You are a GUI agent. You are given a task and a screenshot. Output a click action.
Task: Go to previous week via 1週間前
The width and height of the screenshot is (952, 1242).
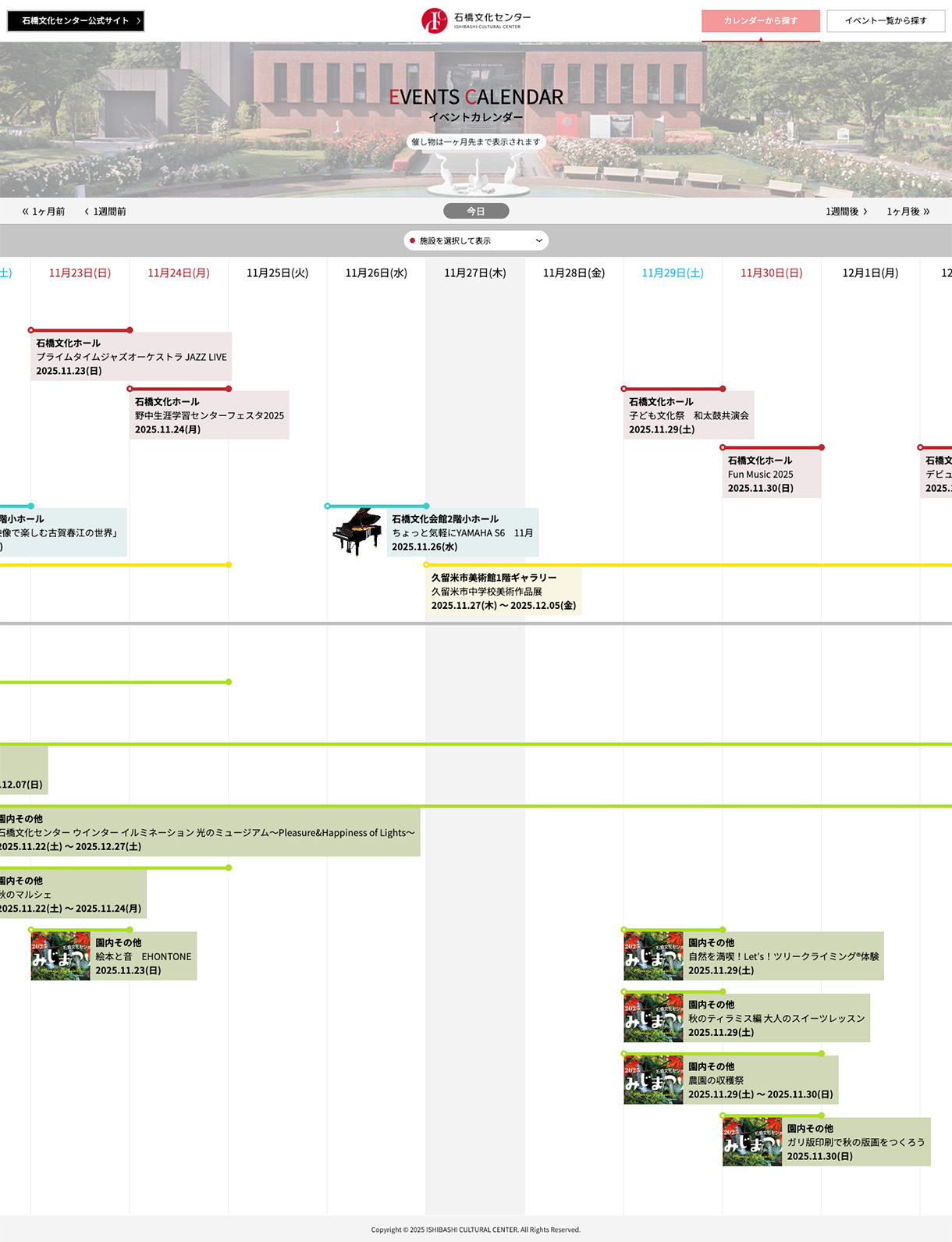click(x=105, y=212)
